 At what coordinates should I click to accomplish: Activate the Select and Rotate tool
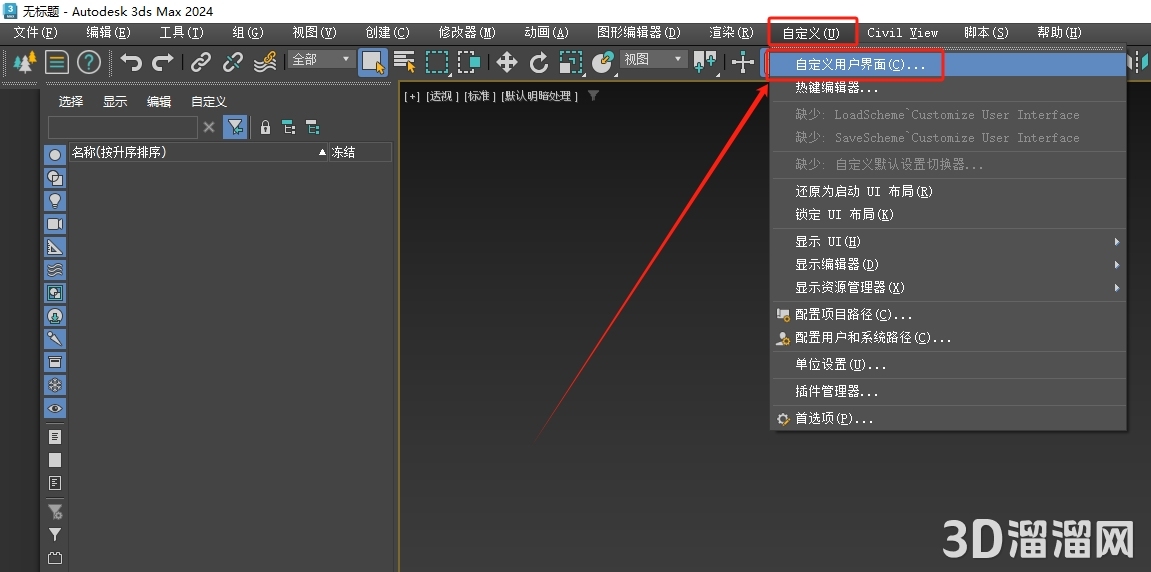pos(539,62)
